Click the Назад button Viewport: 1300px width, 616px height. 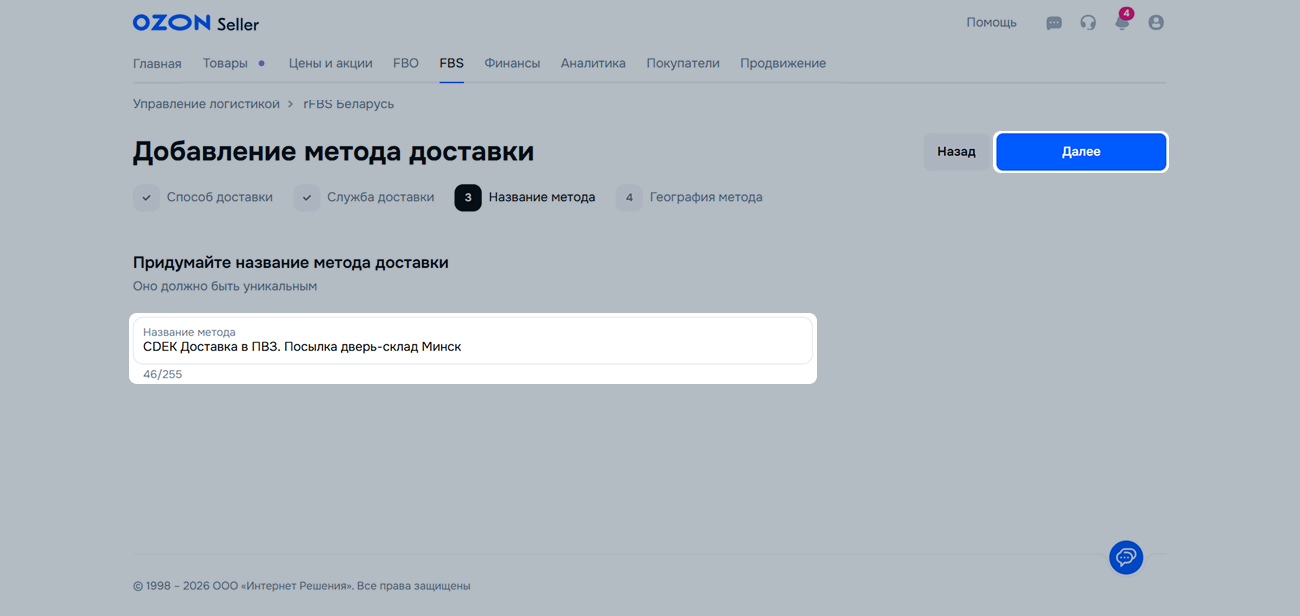956,152
